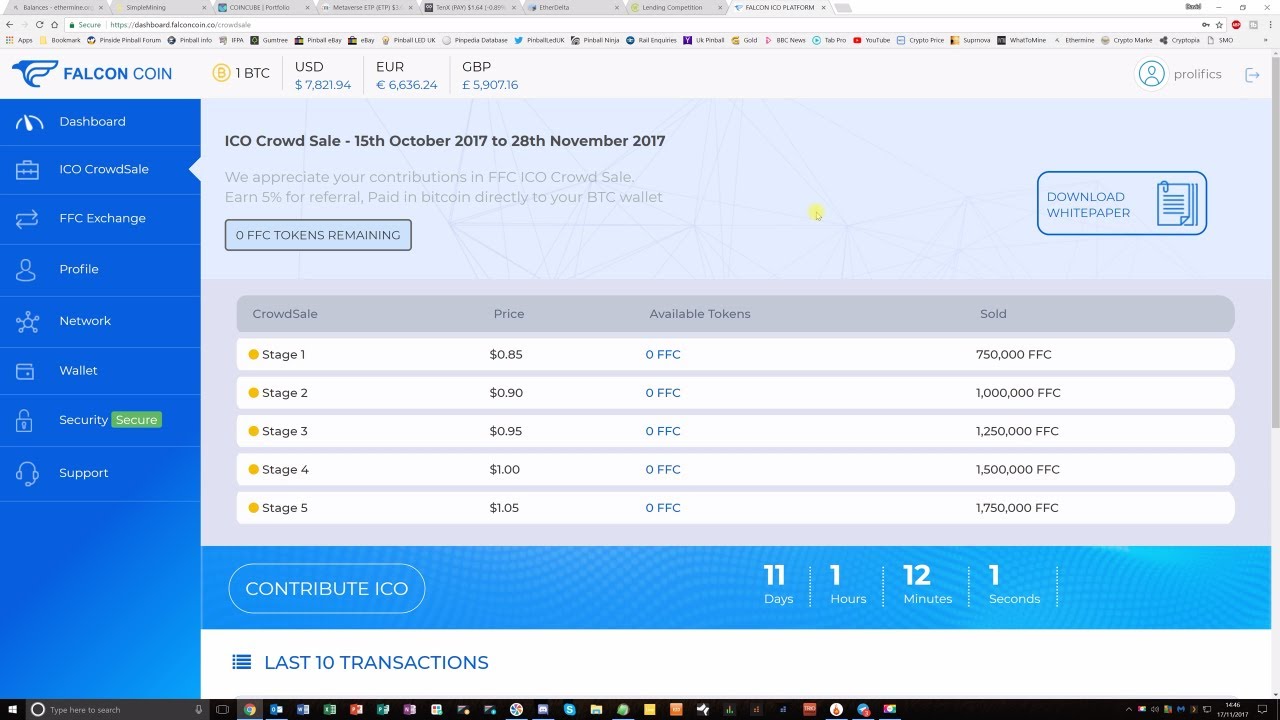The width and height of the screenshot is (1280, 720).
Task: Click the Chrome reload page button
Action: (x=39, y=24)
